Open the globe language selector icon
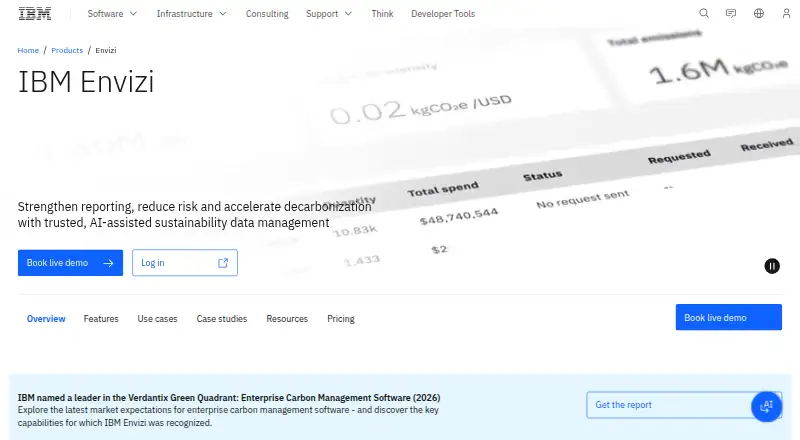This screenshot has width=800, height=440. (x=759, y=13)
